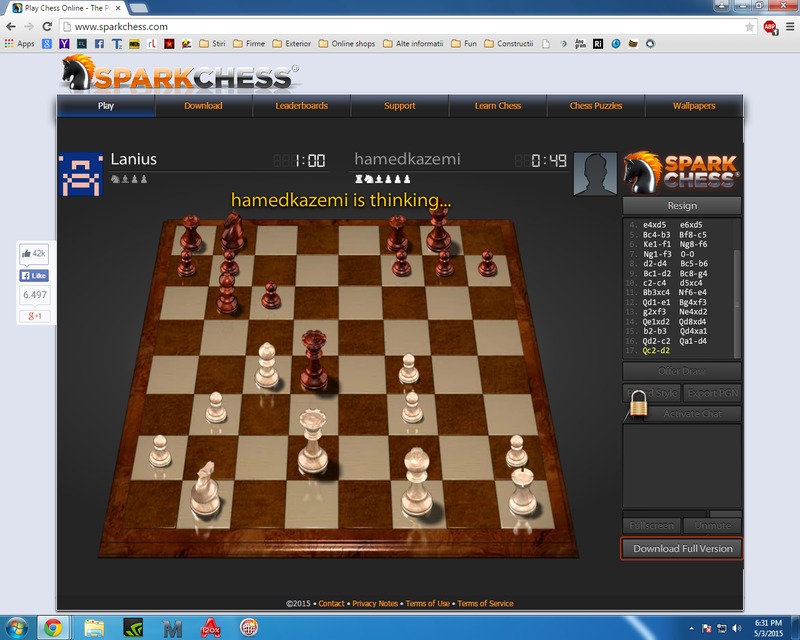Screen dimensions: 800x640
Task: Open the Wallpapers navigation tab
Action: [694, 106]
